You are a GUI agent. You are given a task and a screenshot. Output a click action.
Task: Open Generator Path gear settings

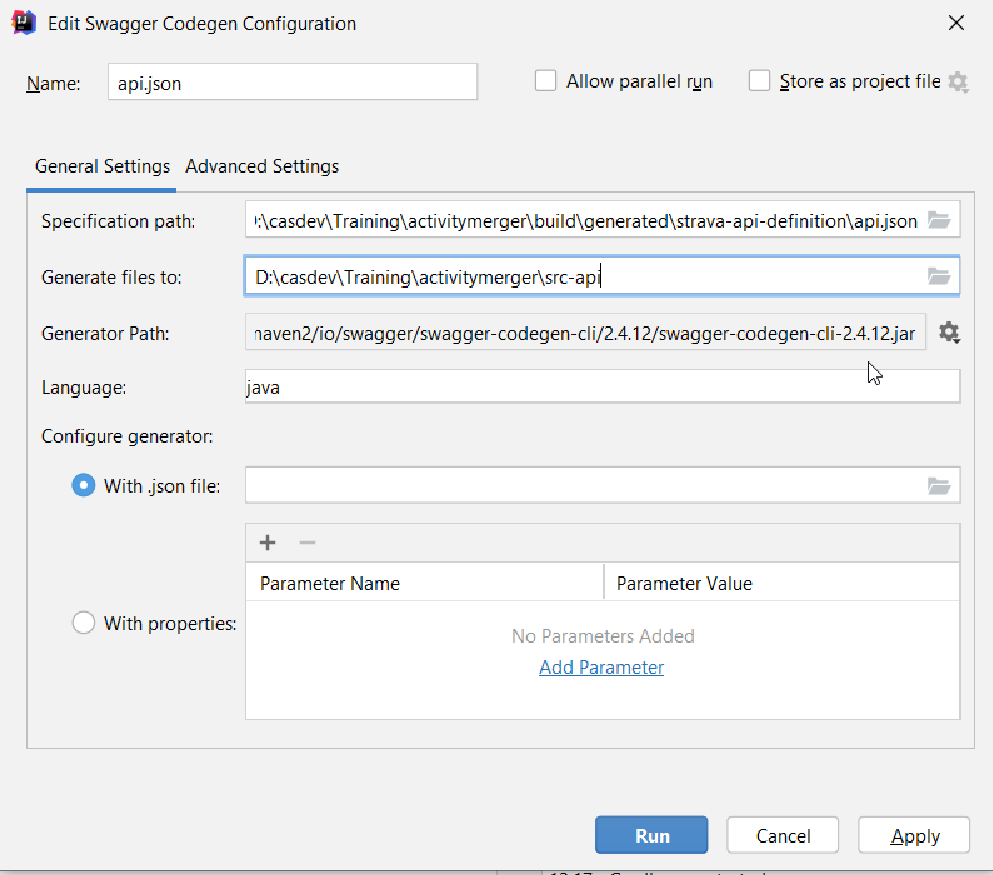949,332
